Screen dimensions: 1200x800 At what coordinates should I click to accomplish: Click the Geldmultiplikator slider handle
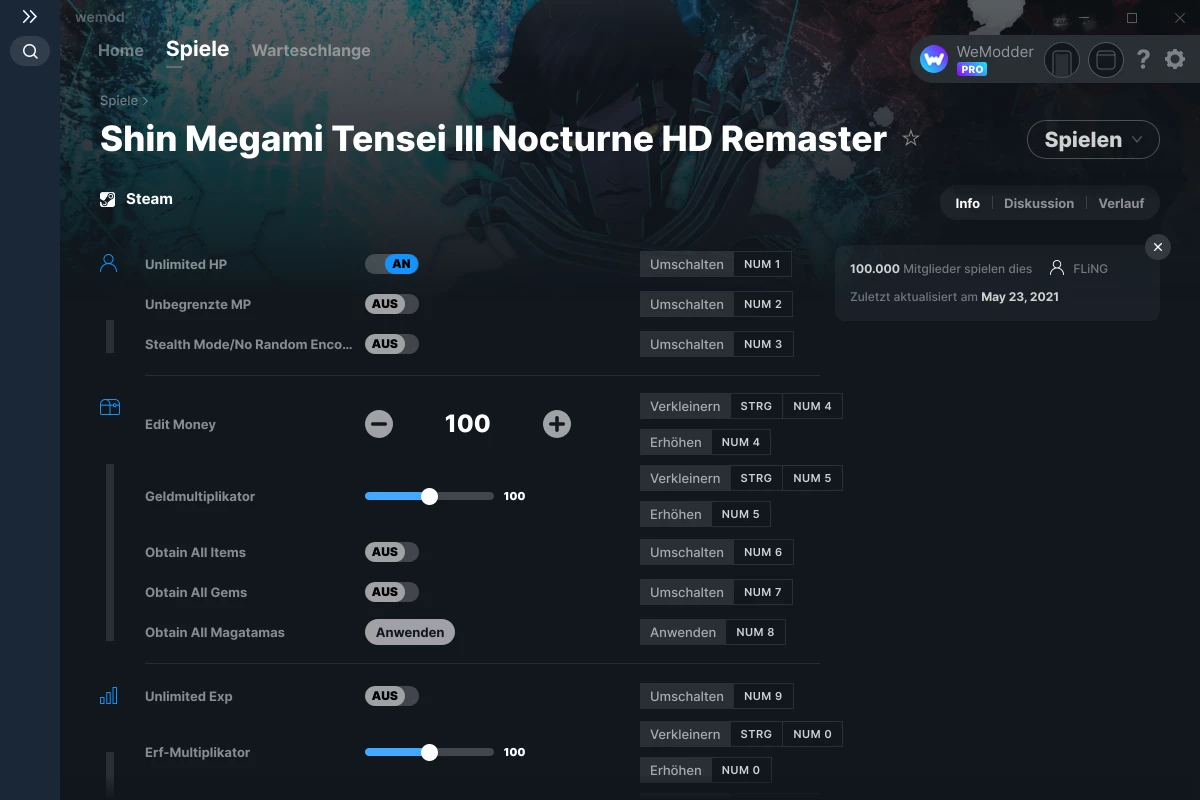coord(430,495)
